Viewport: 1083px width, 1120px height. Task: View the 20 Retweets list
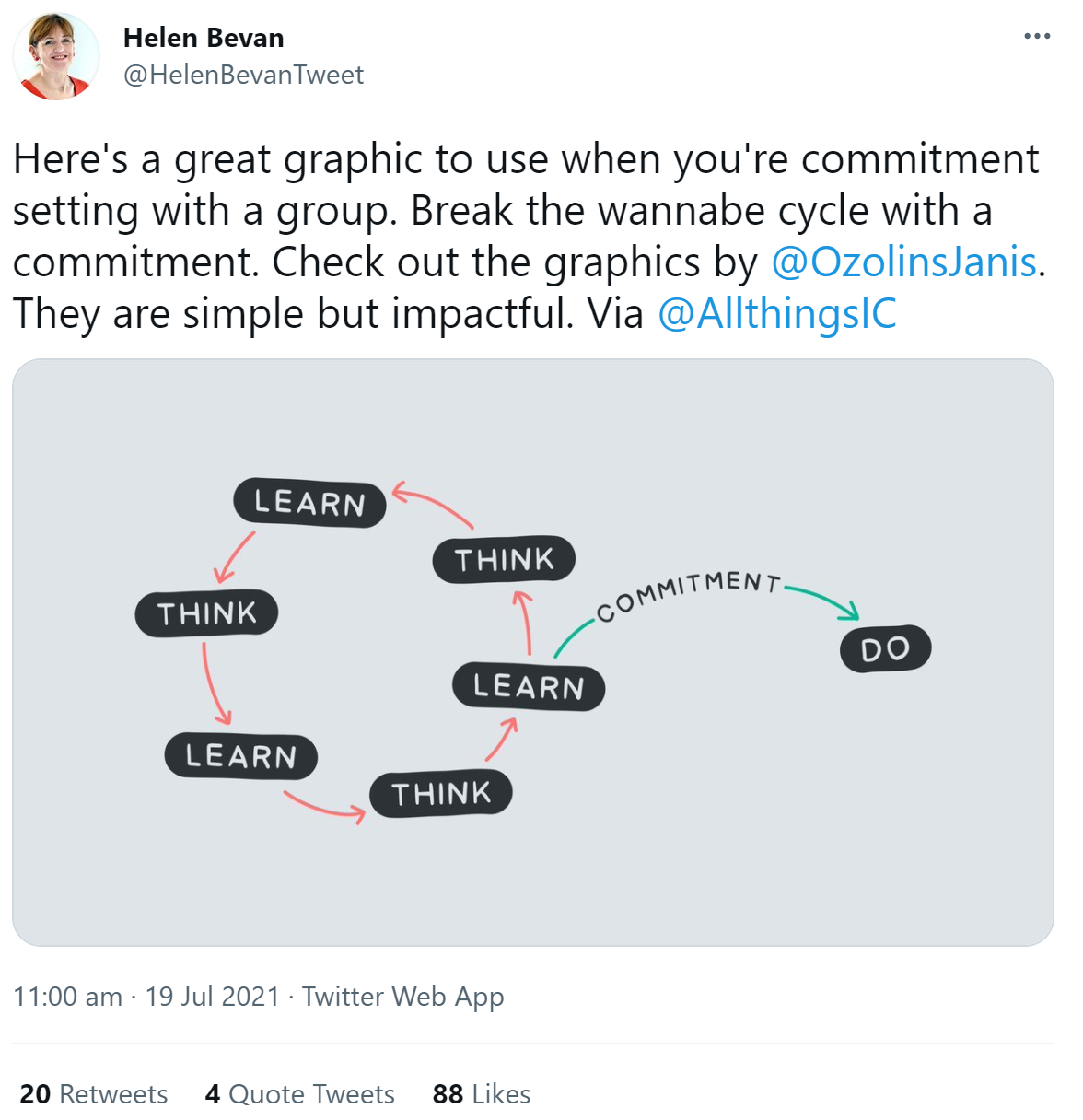[x=94, y=1093]
